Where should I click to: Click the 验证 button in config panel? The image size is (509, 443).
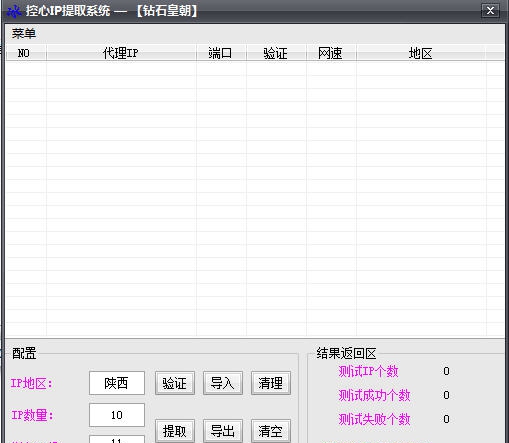point(175,383)
